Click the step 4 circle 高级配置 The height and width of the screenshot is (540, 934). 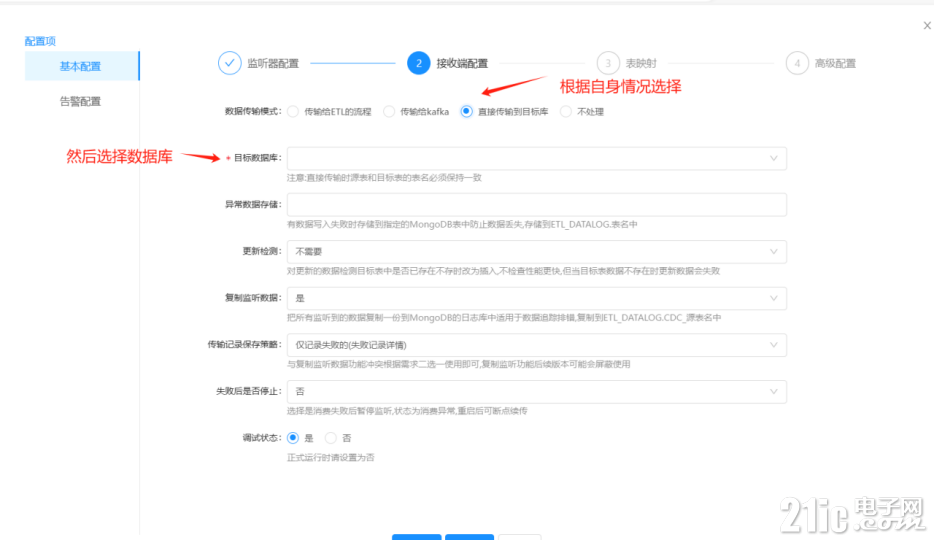point(797,63)
